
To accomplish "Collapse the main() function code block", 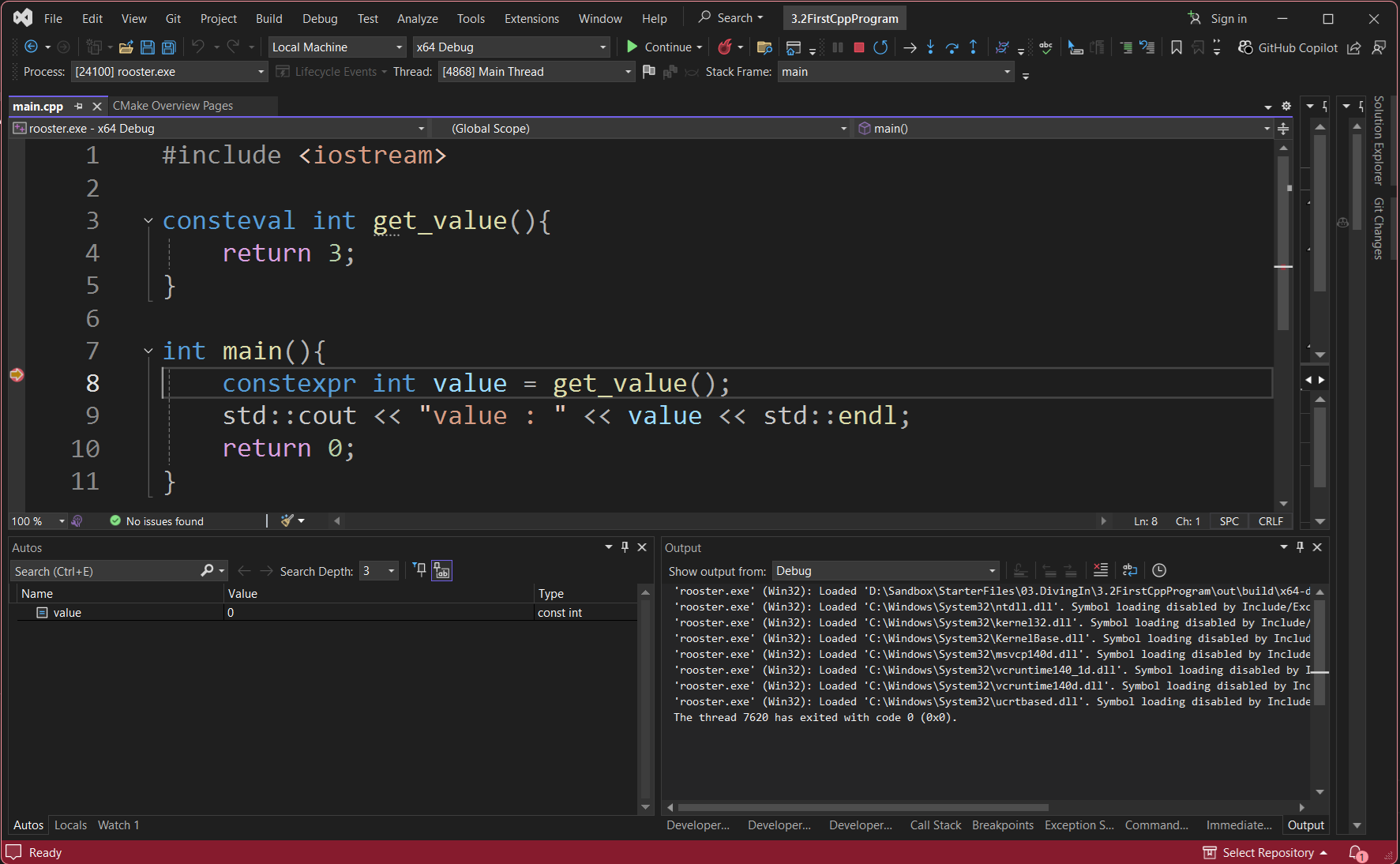I will (148, 351).
